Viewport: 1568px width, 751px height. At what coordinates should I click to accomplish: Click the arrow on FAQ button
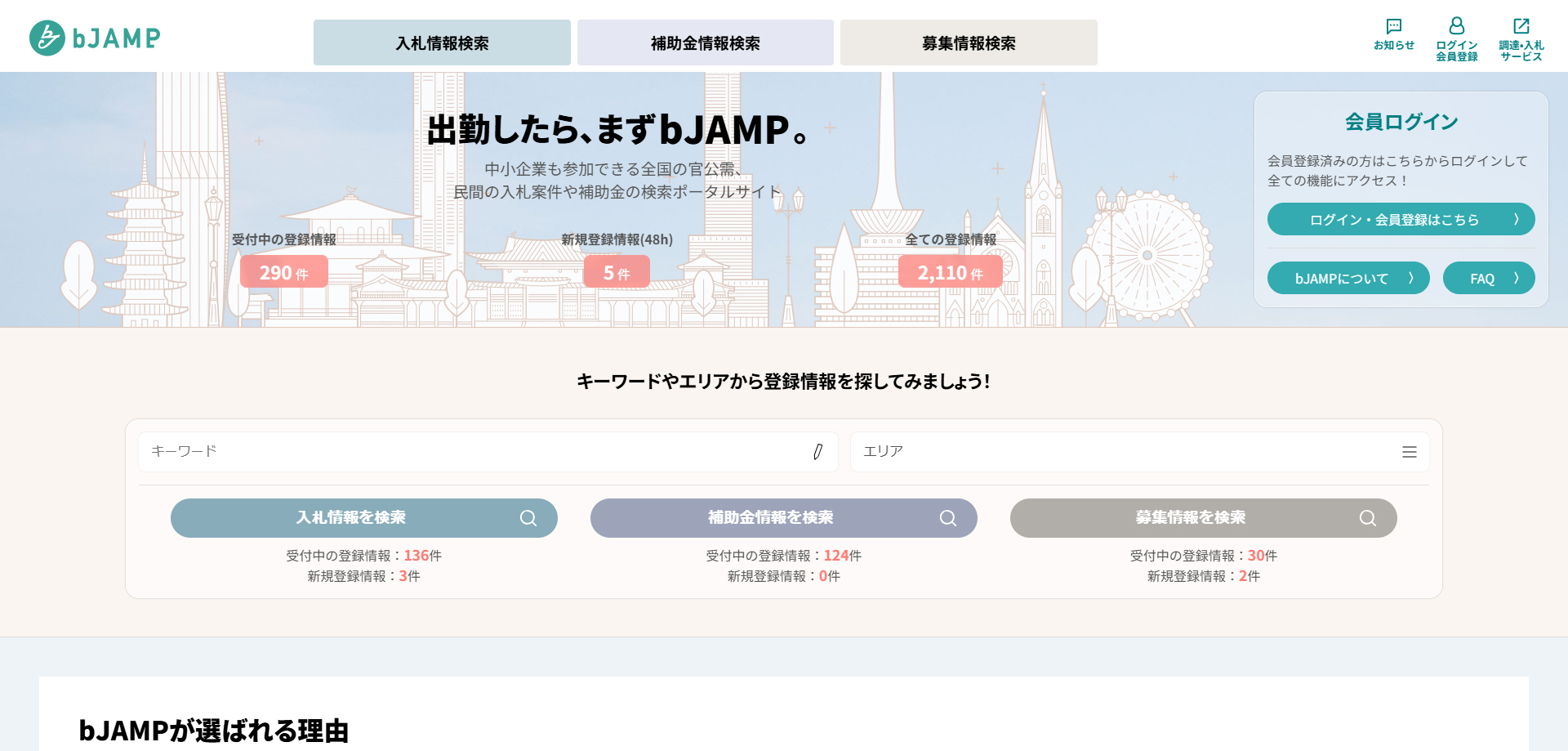click(x=1517, y=278)
